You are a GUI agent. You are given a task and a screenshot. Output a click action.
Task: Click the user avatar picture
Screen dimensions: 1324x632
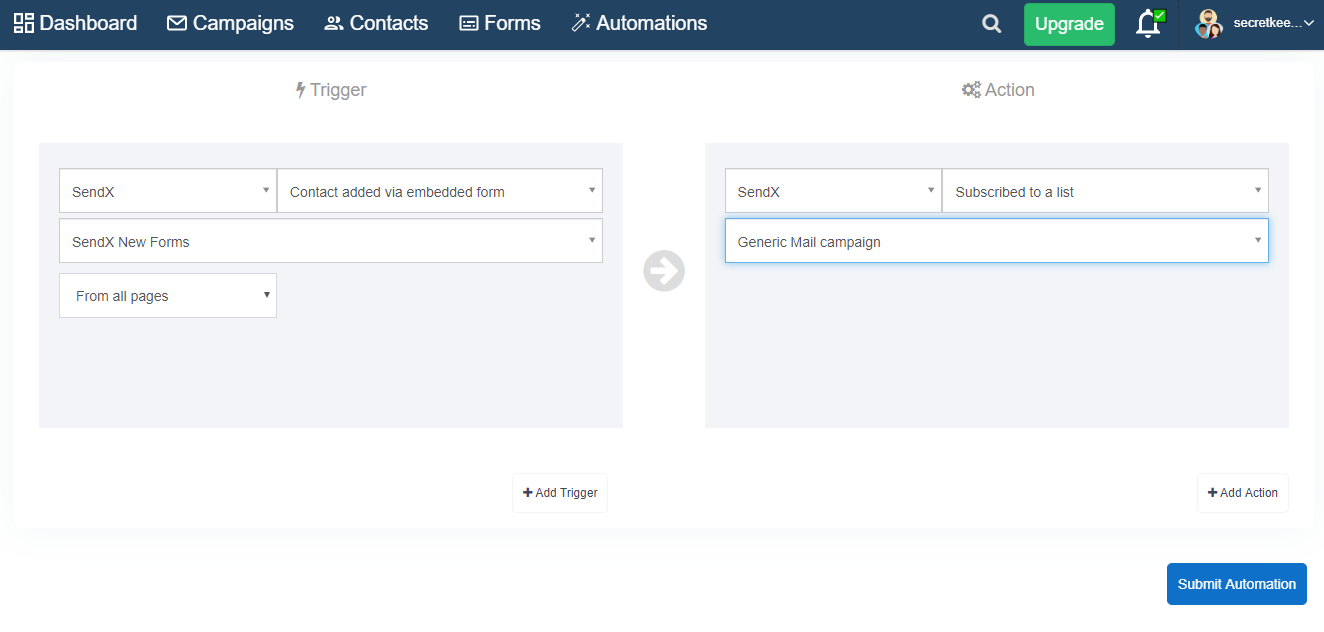(1209, 24)
